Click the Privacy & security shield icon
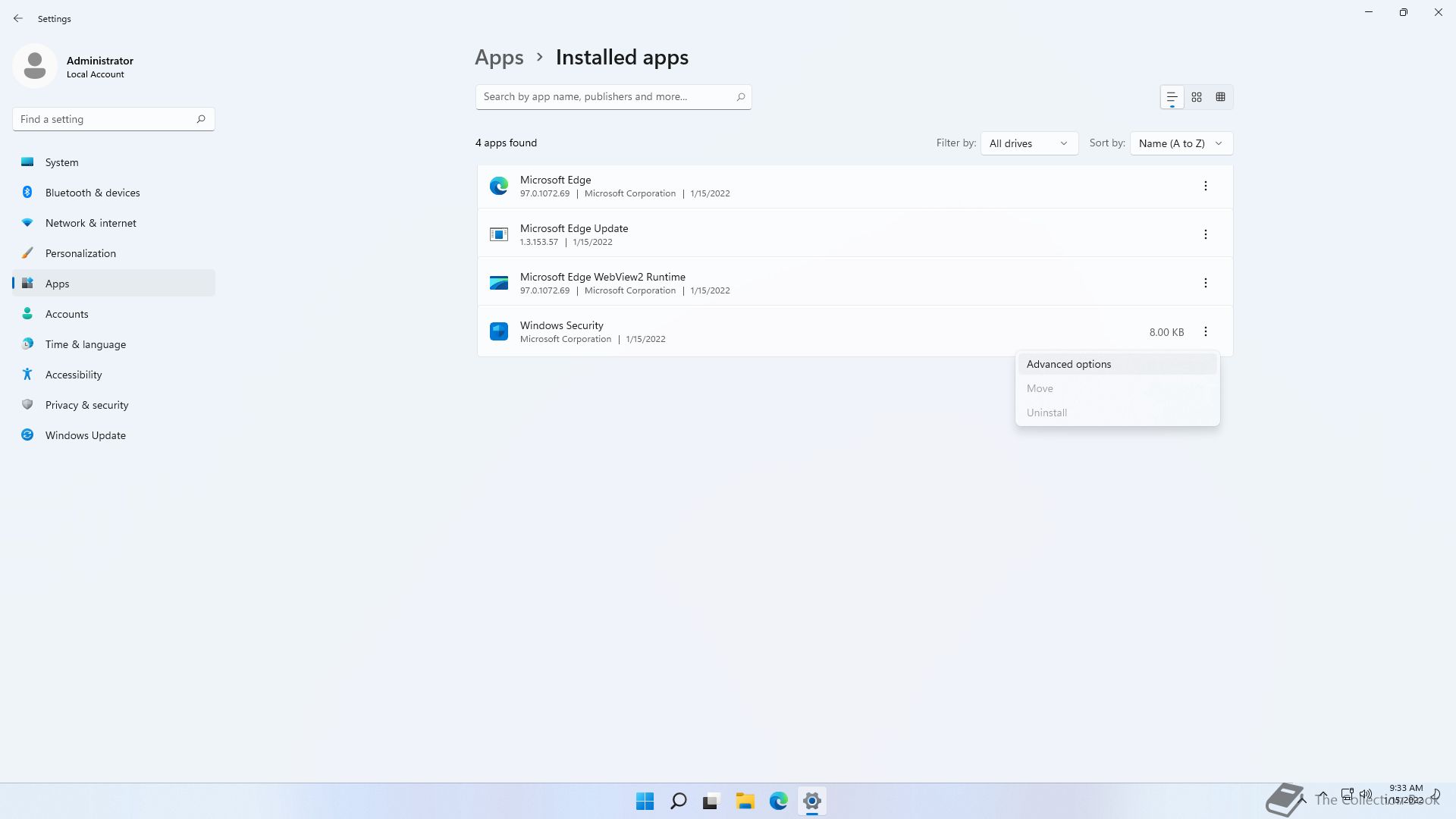 coord(27,404)
